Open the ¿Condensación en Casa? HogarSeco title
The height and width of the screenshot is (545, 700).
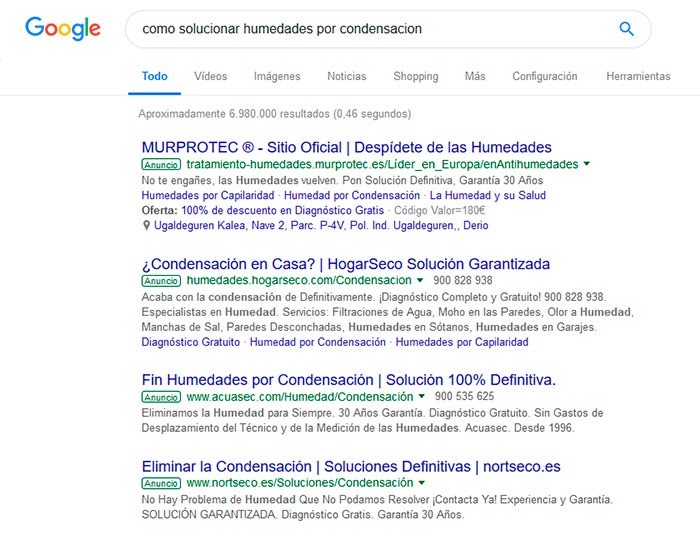click(346, 264)
